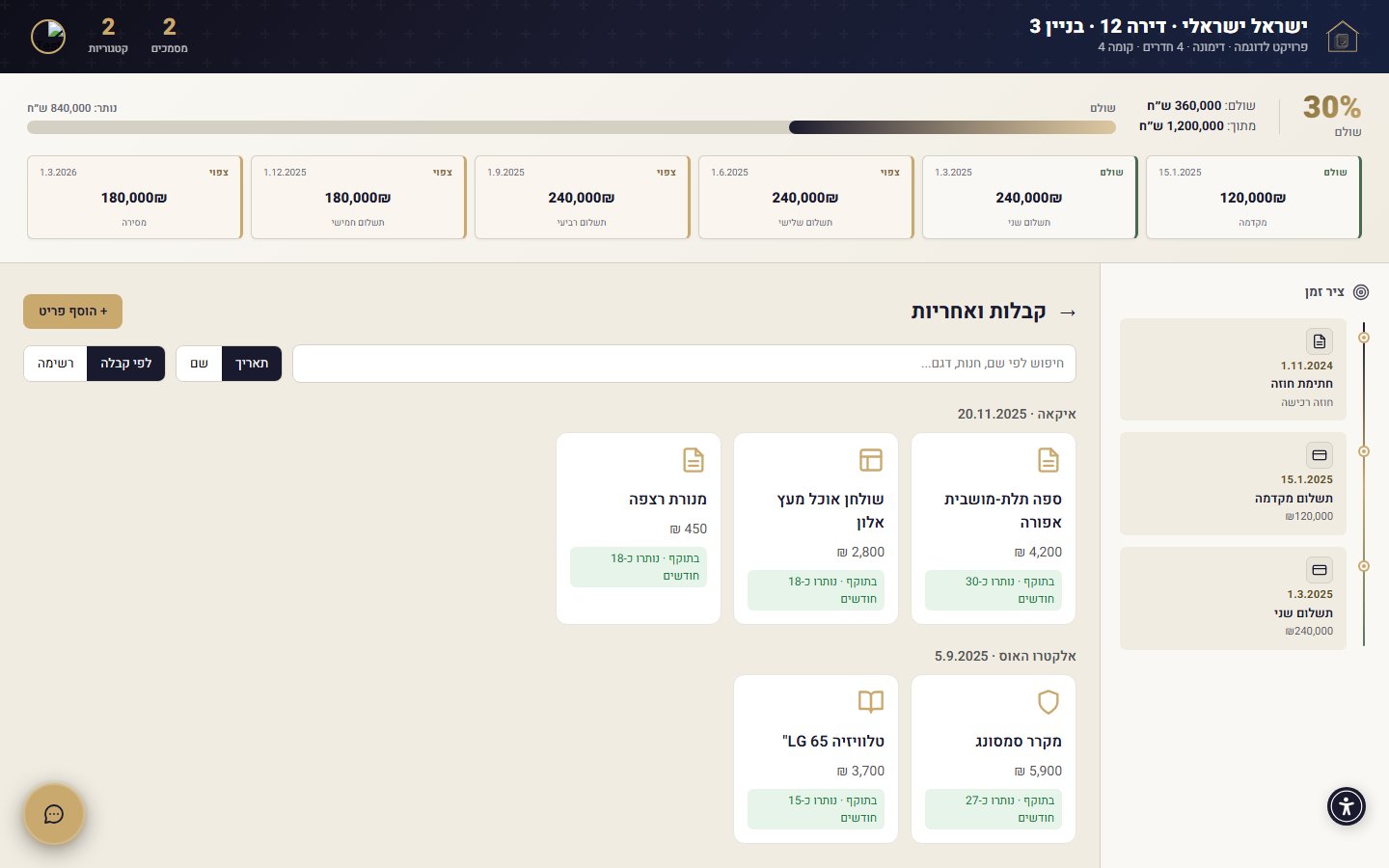Open the תשלום מקדמה timeline card
Image resolution: width=1389 pixels, height=868 pixels.
1233,484
